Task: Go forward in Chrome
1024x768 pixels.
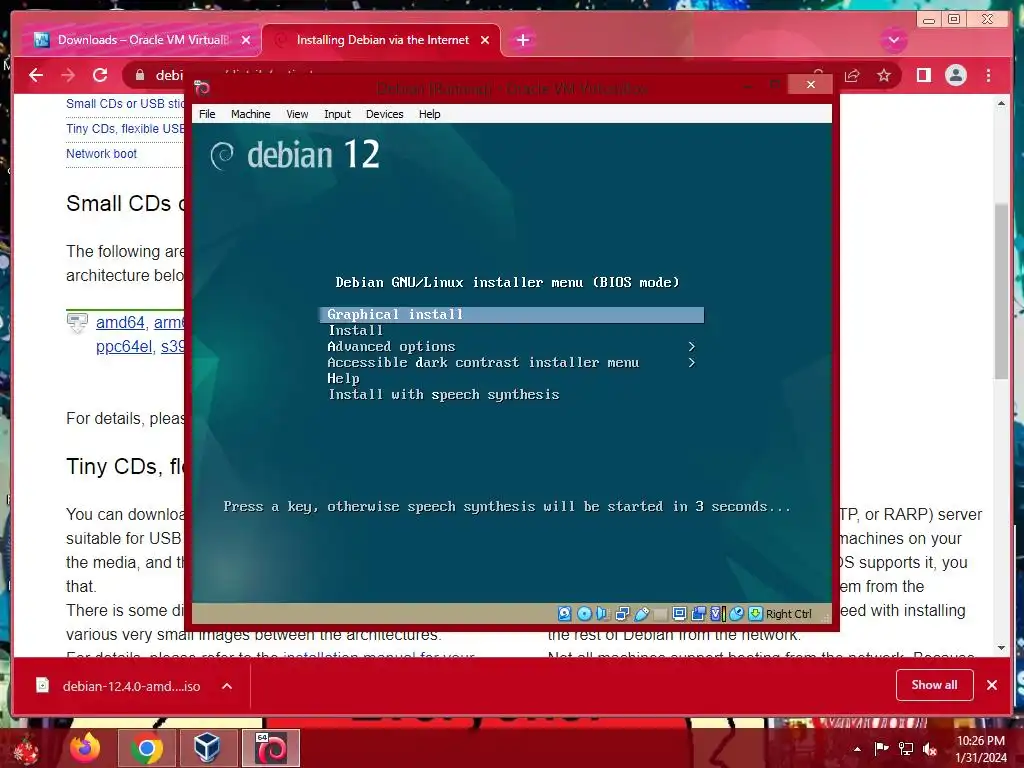Action: (68, 75)
